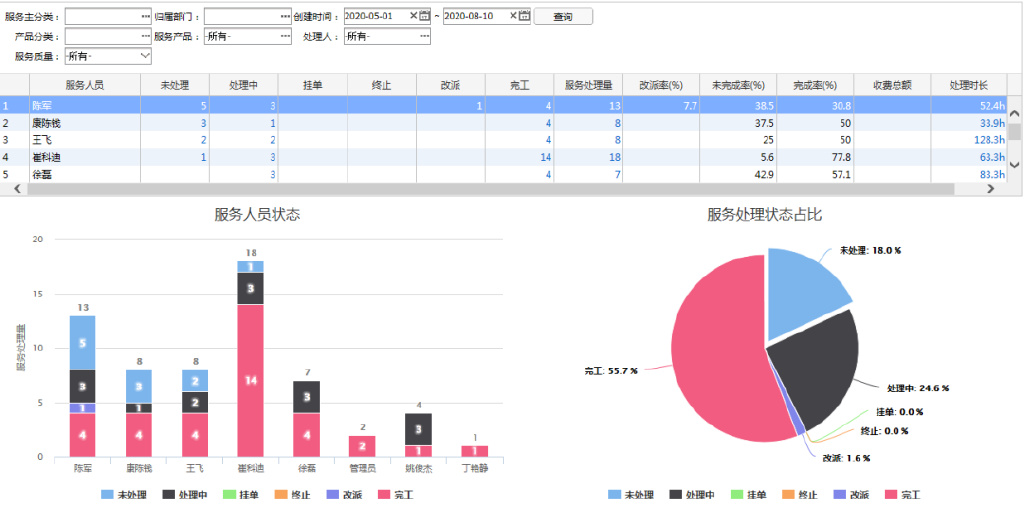Click ellipsis button of 服务主分类 field
The width and height of the screenshot is (1024, 517).
tap(144, 17)
